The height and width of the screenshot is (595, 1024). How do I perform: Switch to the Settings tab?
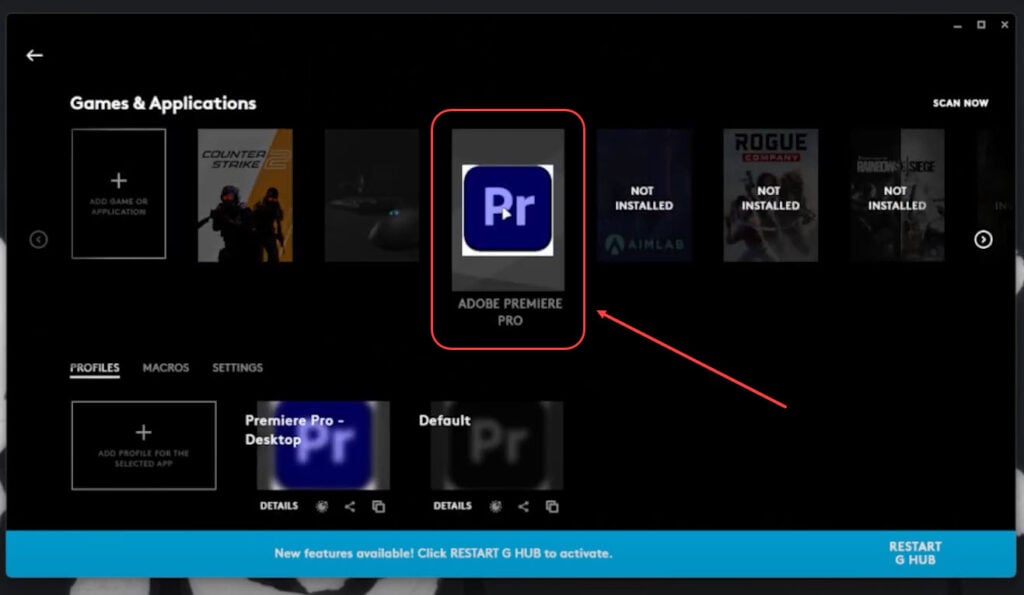(x=237, y=368)
